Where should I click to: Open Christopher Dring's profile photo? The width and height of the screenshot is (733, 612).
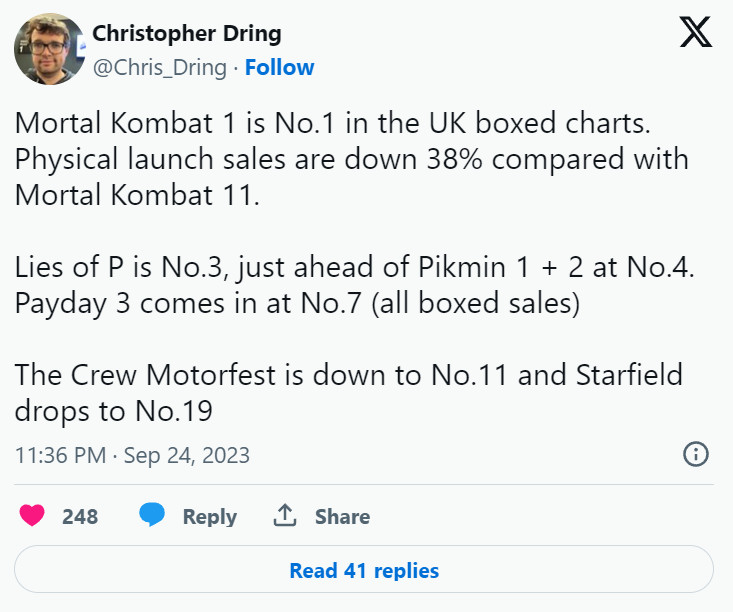click(x=48, y=49)
